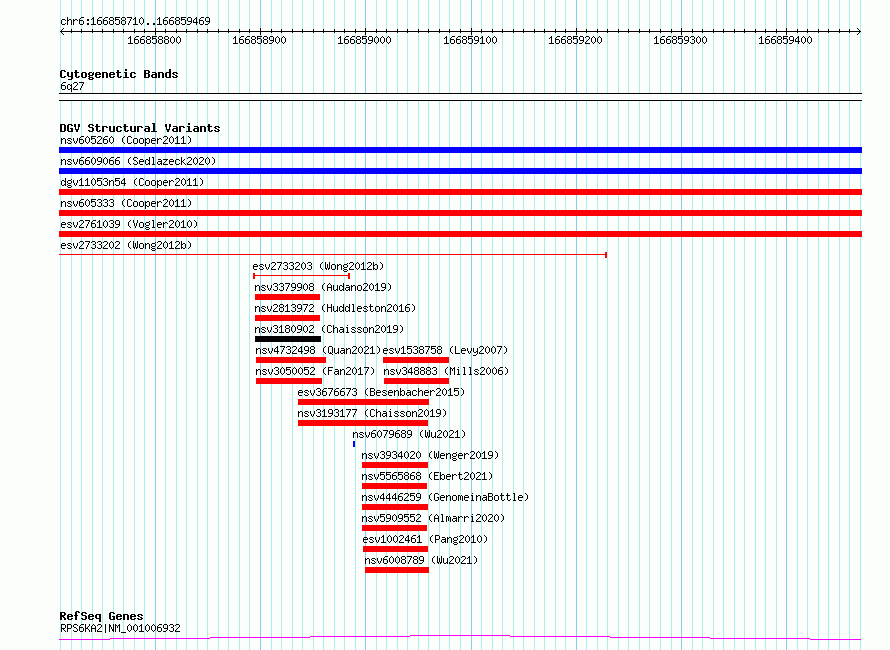Viewport: 890px width, 650px height.
Task: Click the RefSeq Genes track title
Action: point(101,616)
